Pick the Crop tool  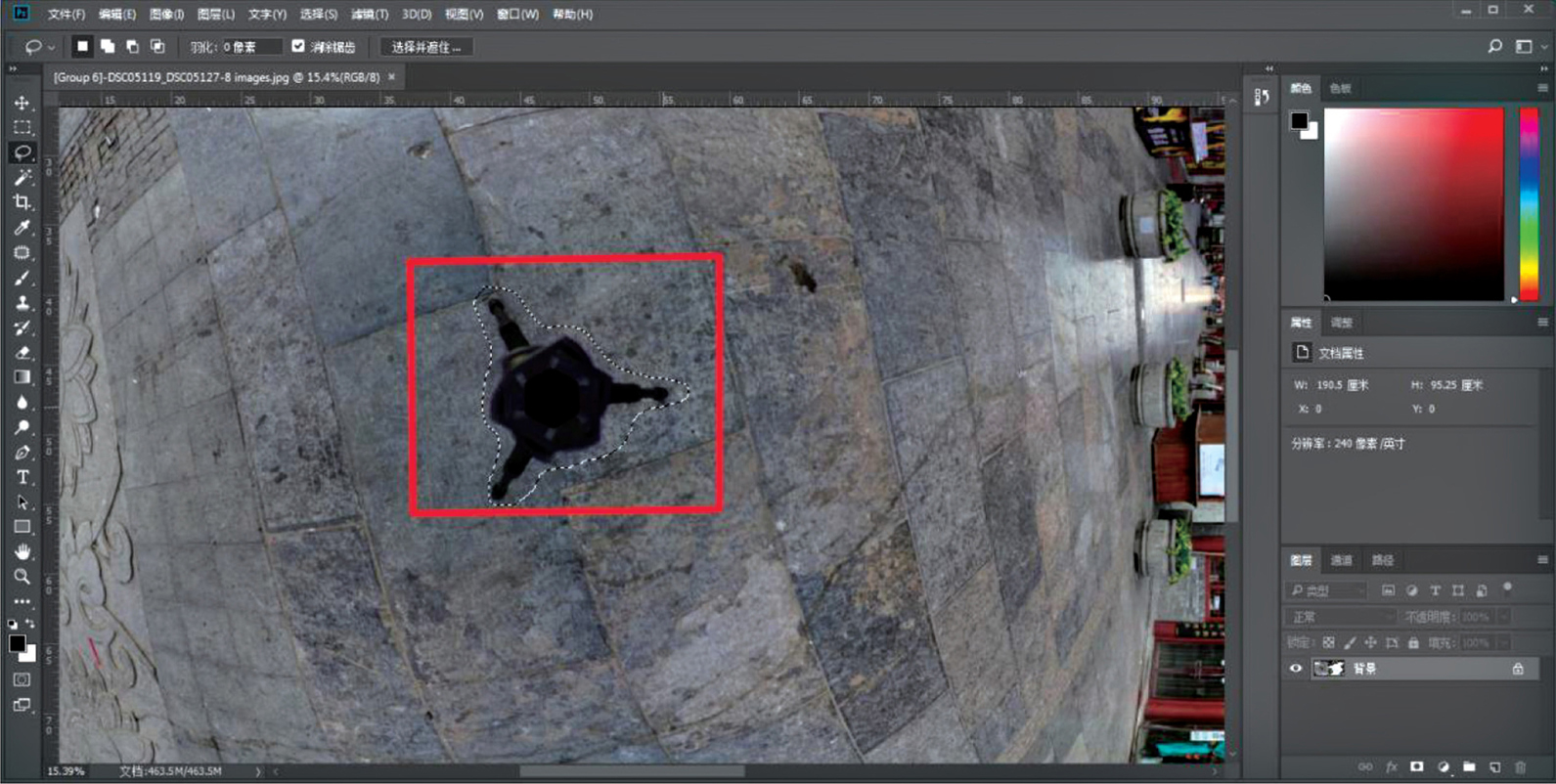point(22,202)
